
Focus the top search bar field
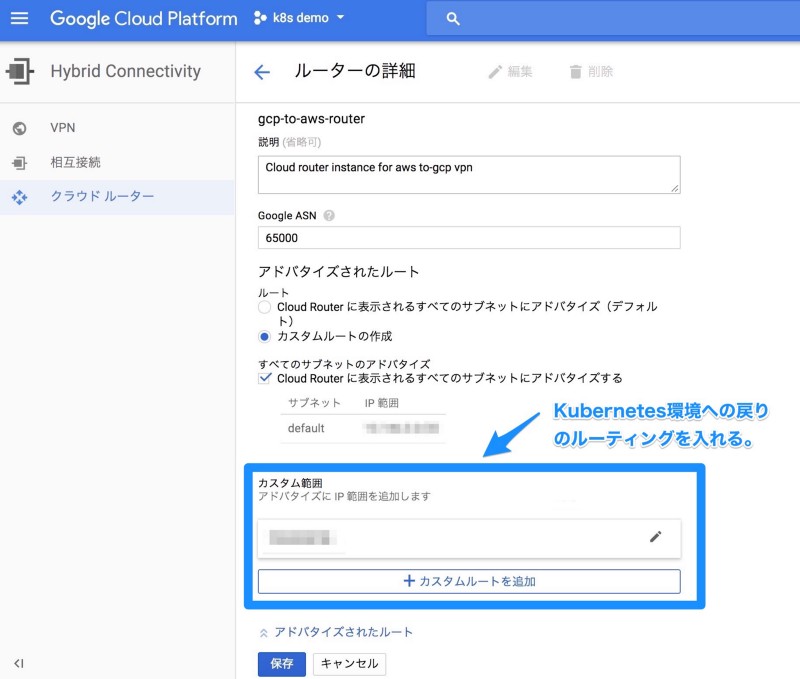coord(613,19)
